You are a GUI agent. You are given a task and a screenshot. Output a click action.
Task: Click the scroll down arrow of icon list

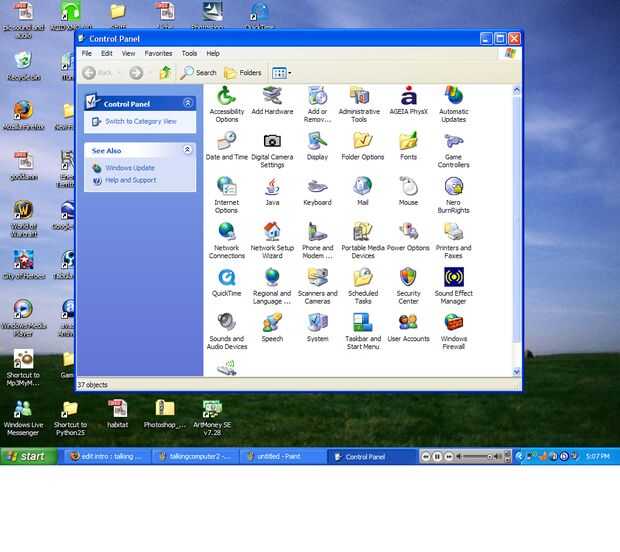tap(516, 372)
